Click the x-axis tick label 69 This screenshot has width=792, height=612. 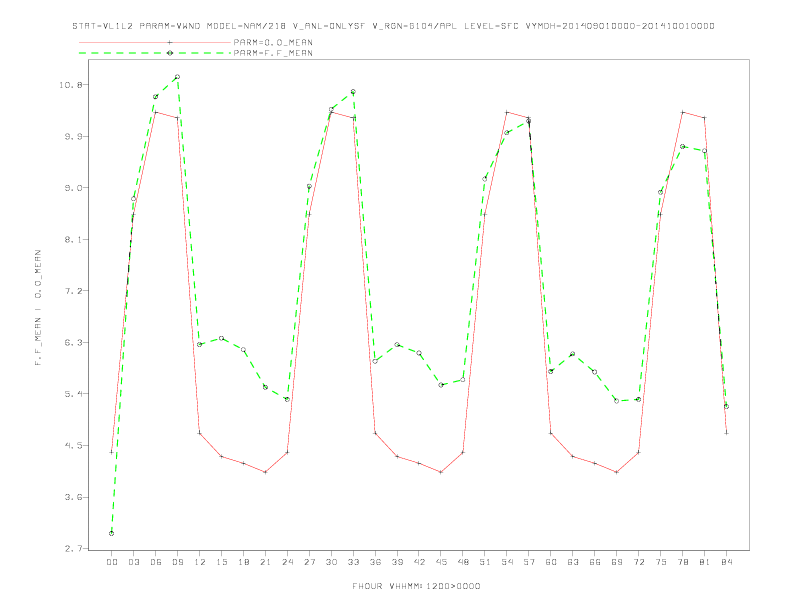pos(617,562)
